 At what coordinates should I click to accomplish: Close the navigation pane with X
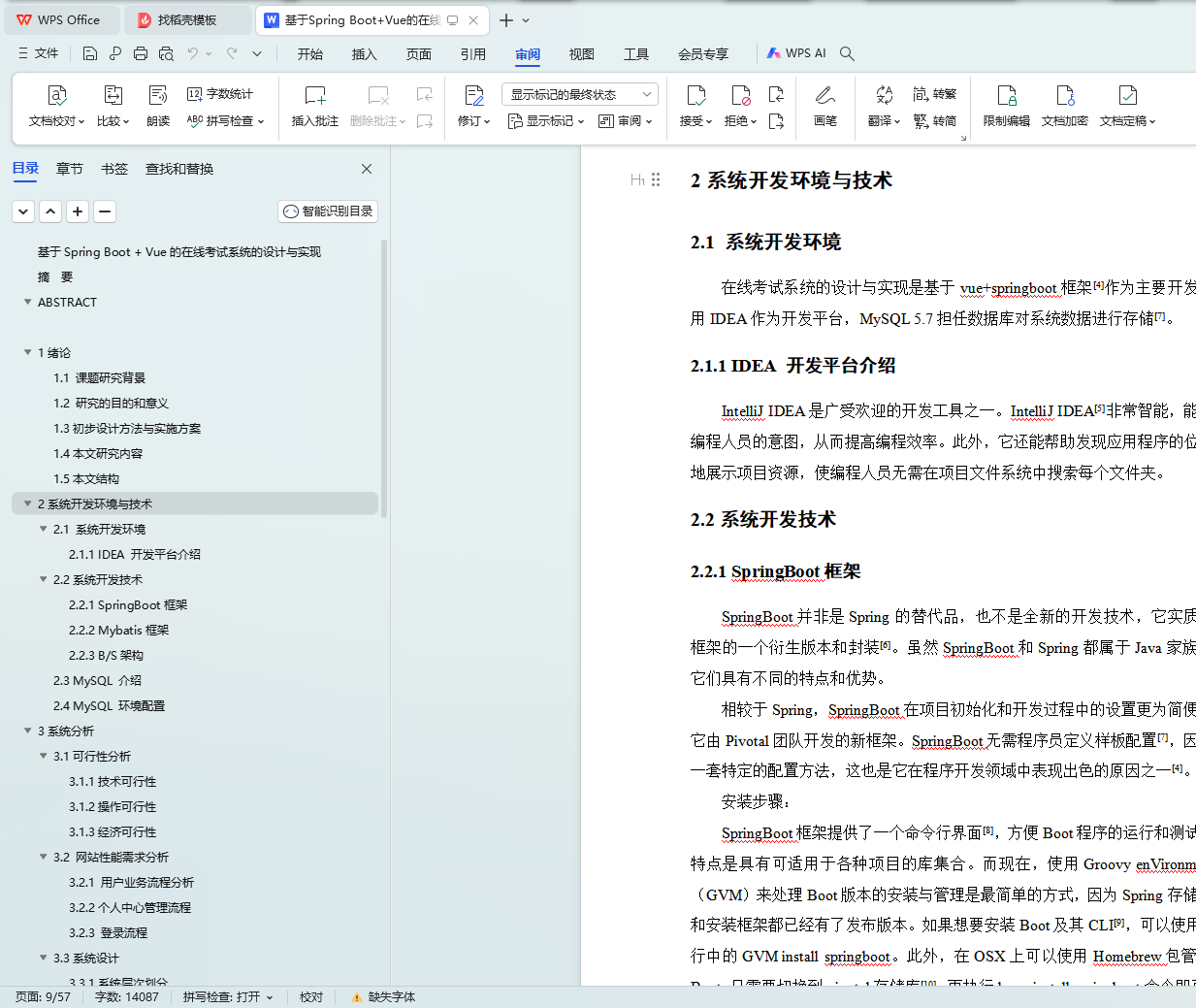point(367,169)
